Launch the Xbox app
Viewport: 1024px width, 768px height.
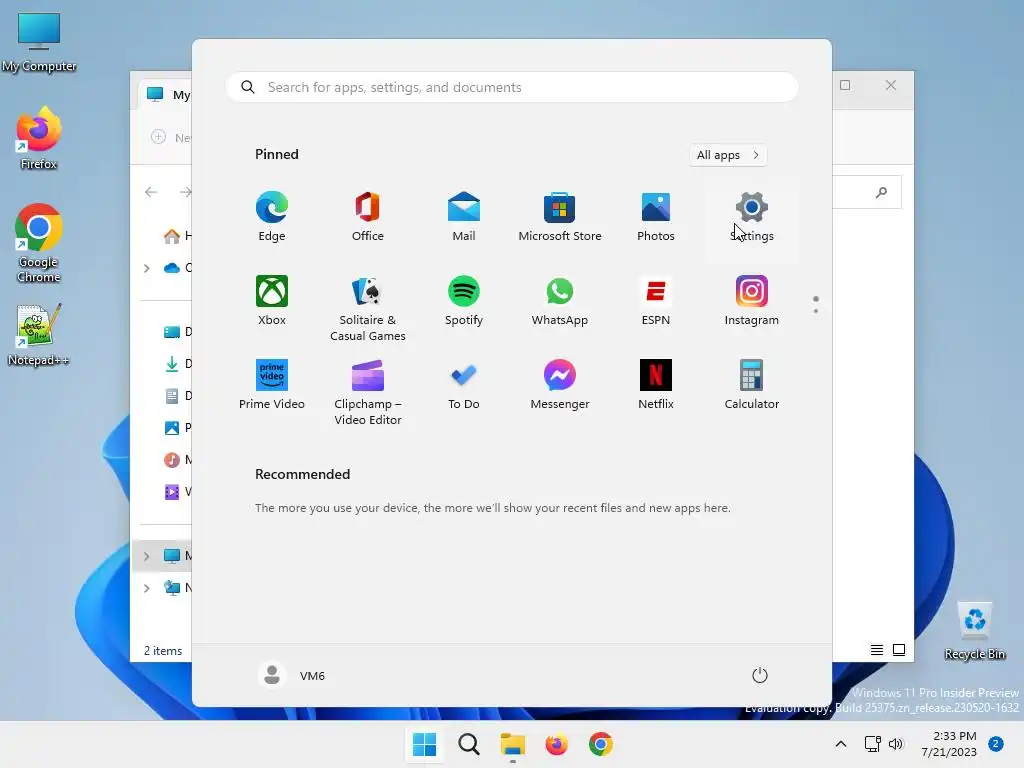click(x=272, y=300)
